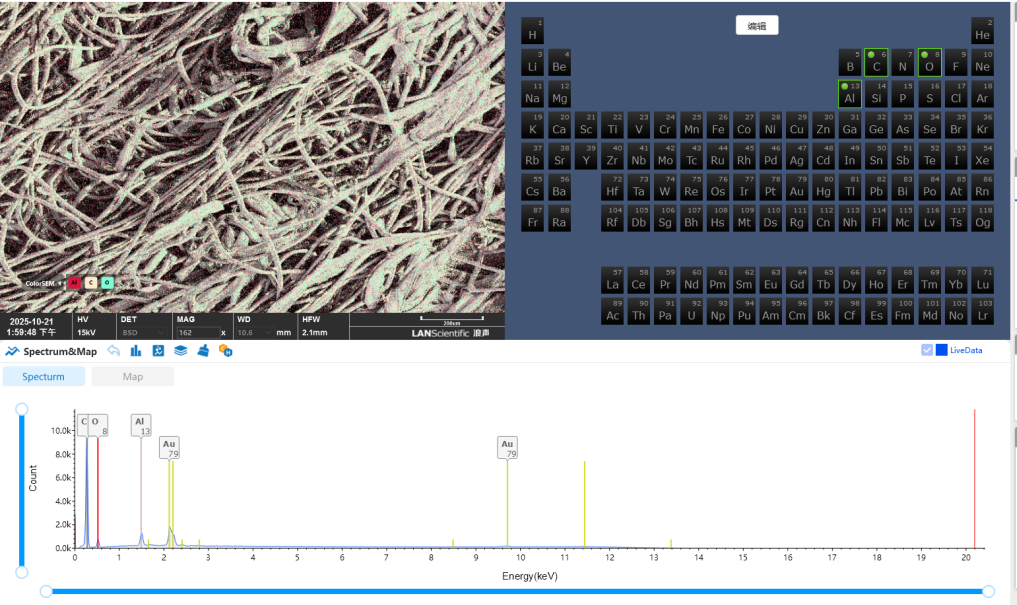Image resolution: width=1017 pixels, height=605 pixels.
Task: Click the arrow beside the ColorSEM label
Action: pyautogui.click(x=61, y=283)
